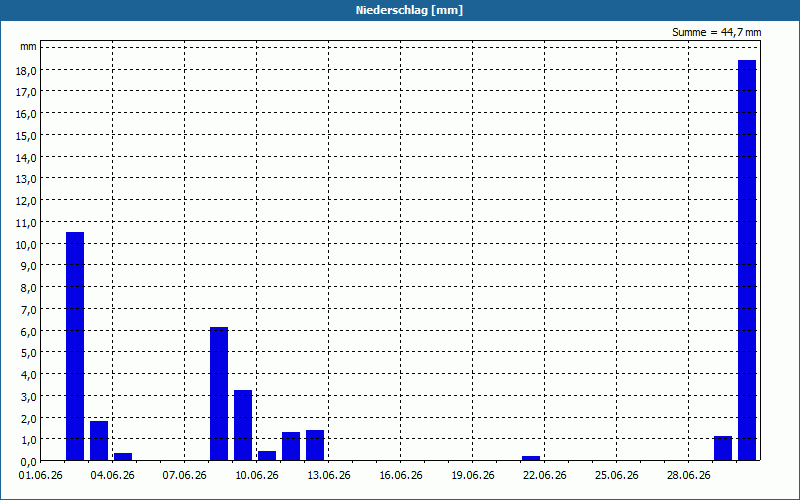
Task: Select the 15,0 y-axis label
Action: coord(26,136)
